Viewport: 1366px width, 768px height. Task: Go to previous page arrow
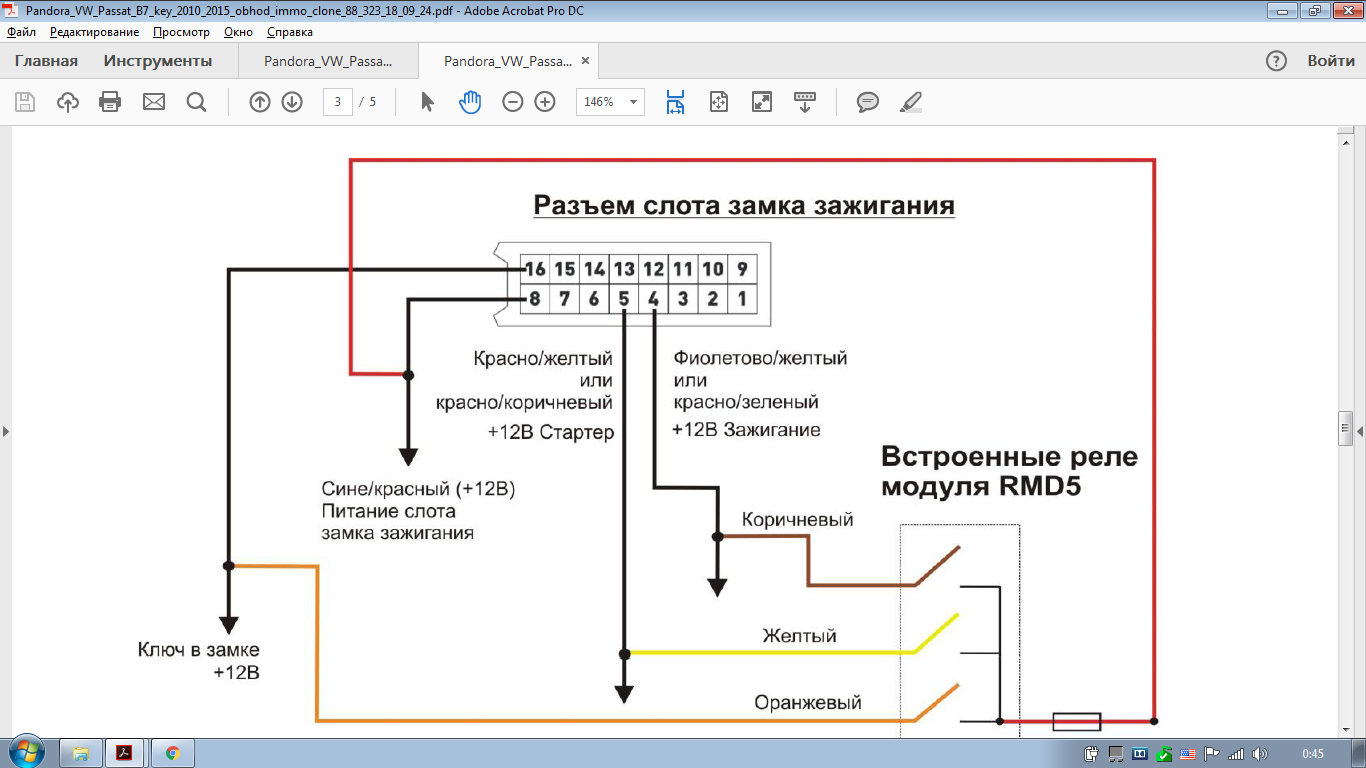coord(260,102)
